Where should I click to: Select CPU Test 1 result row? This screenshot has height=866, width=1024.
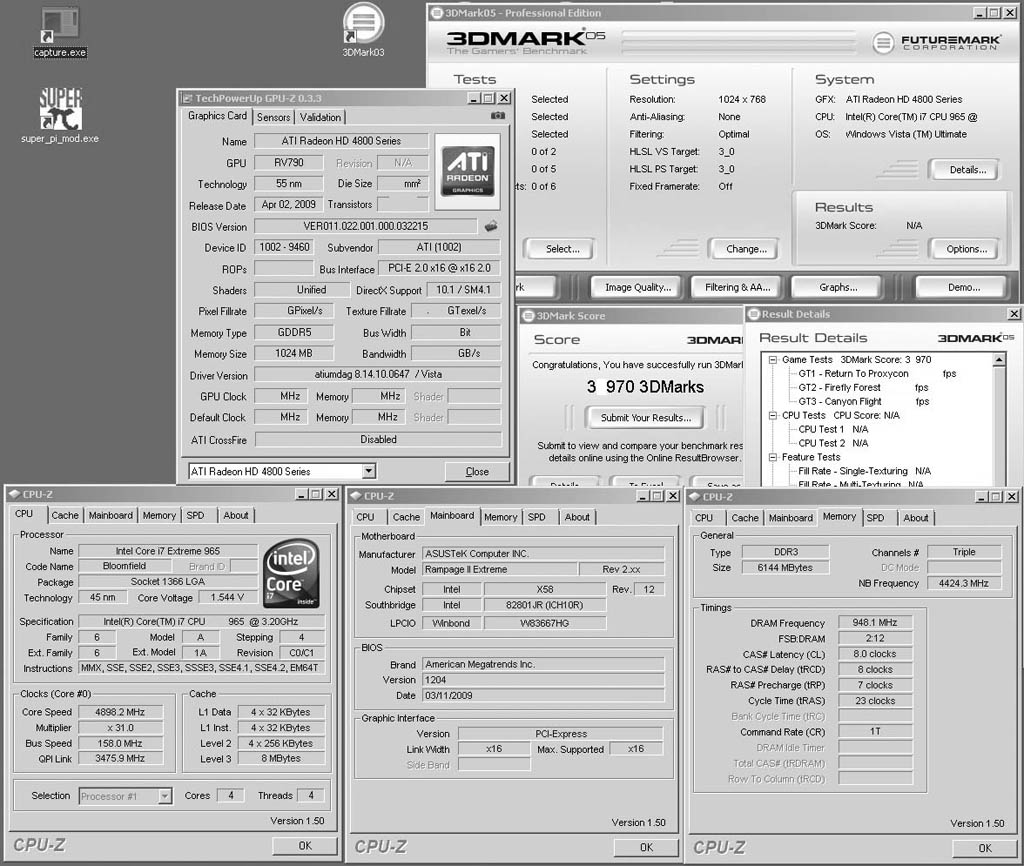833,429
